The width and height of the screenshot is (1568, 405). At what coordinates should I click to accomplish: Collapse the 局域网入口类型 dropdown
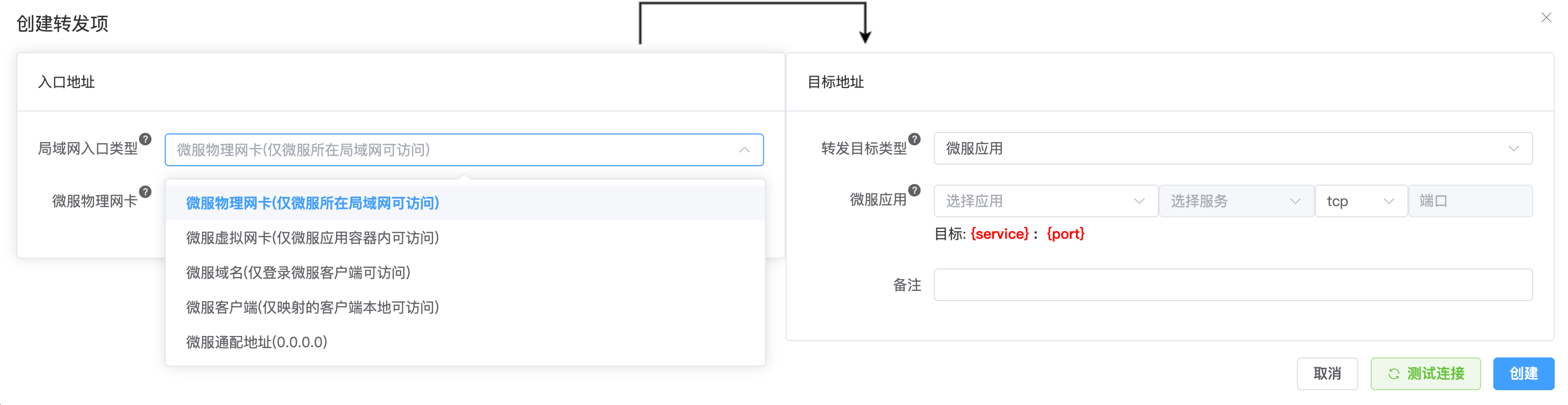[x=464, y=150]
